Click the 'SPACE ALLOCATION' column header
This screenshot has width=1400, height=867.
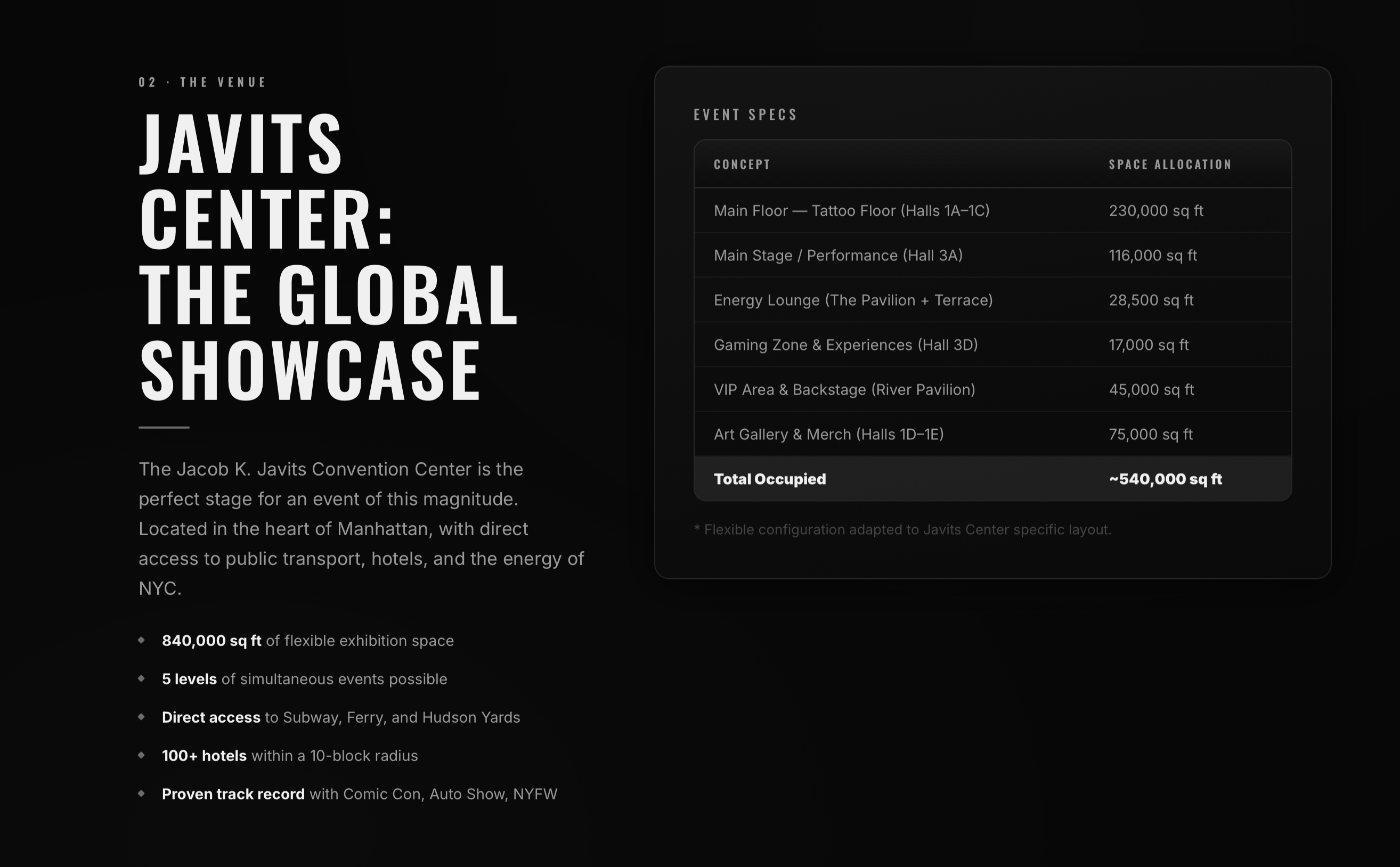(1170, 165)
